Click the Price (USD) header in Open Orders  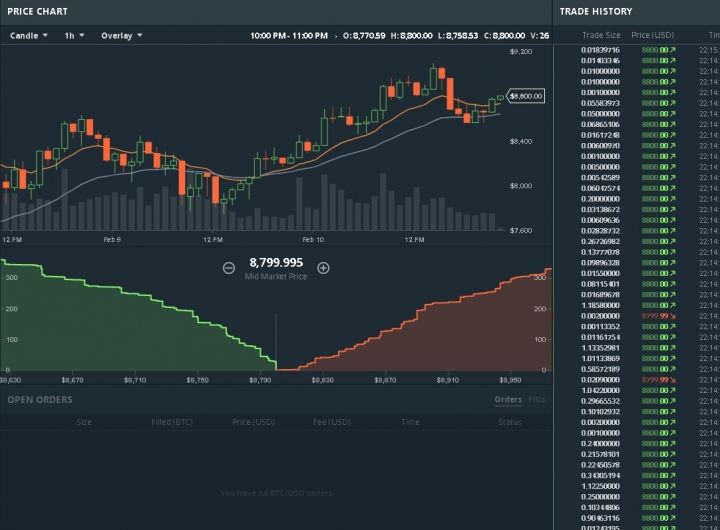pos(253,422)
